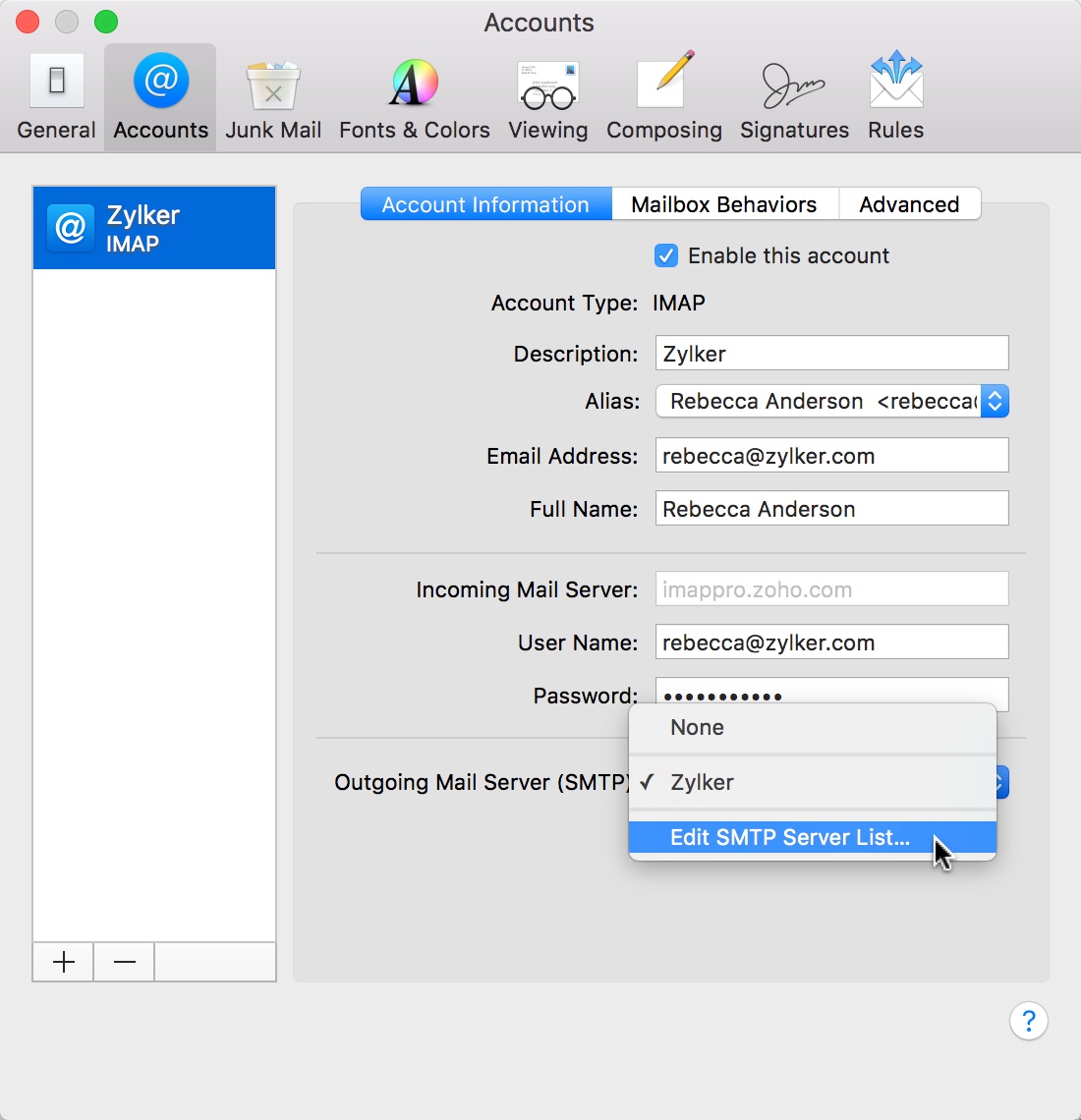
Task: Open help with the question mark button
Action: [x=1029, y=1022]
